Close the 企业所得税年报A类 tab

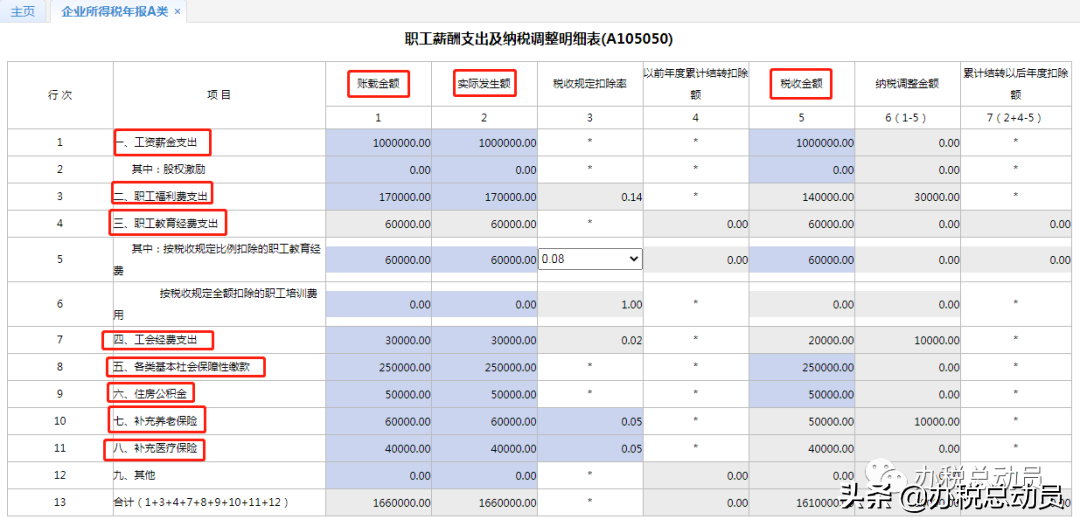[x=178, y=12]
